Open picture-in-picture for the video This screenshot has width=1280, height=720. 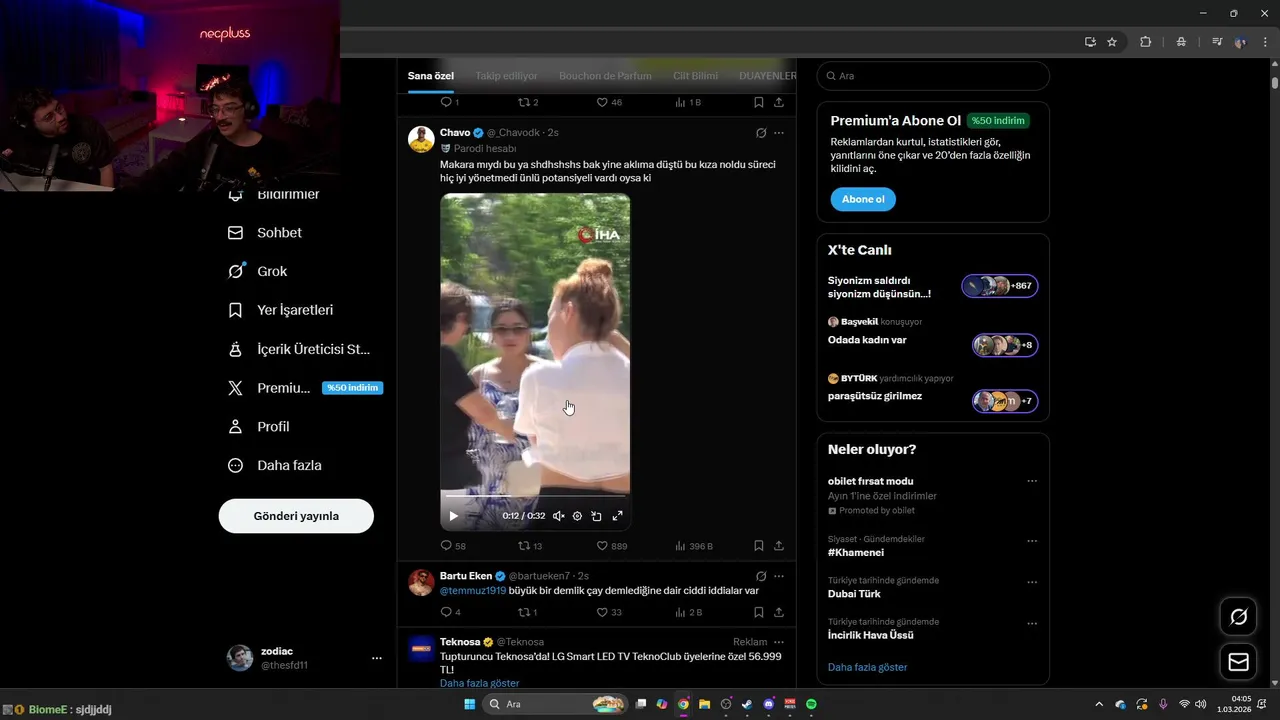tap(596, 516)
